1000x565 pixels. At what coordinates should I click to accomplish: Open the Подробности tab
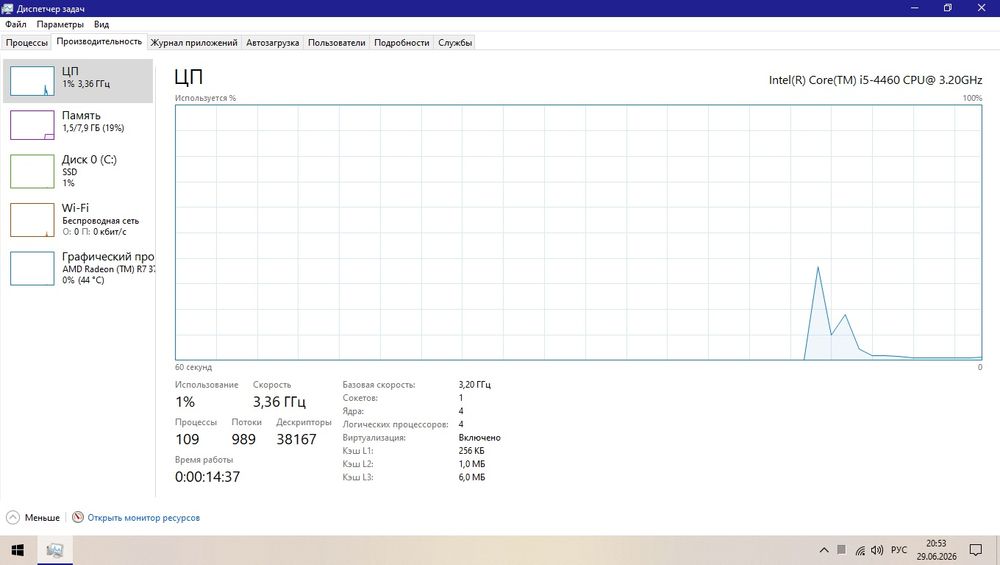coord(402,43)
